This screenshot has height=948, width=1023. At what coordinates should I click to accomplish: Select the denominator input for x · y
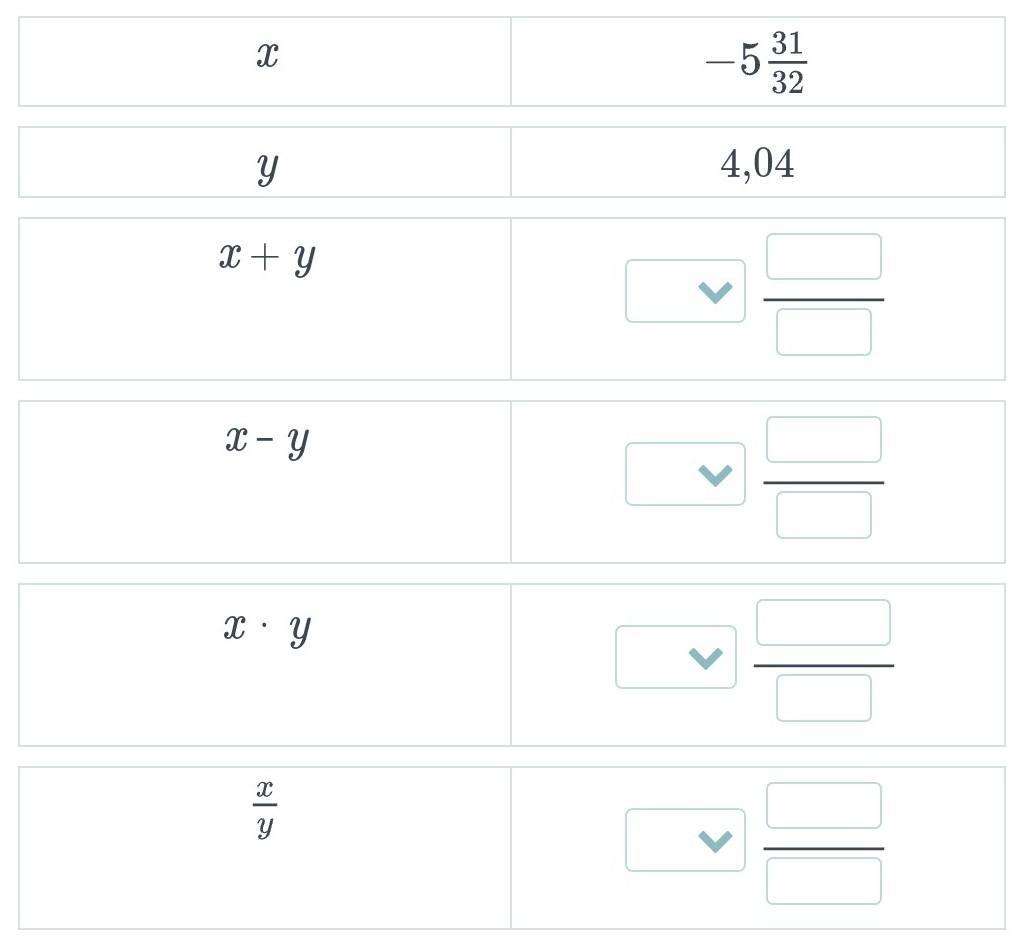click(x=823, y=698)
